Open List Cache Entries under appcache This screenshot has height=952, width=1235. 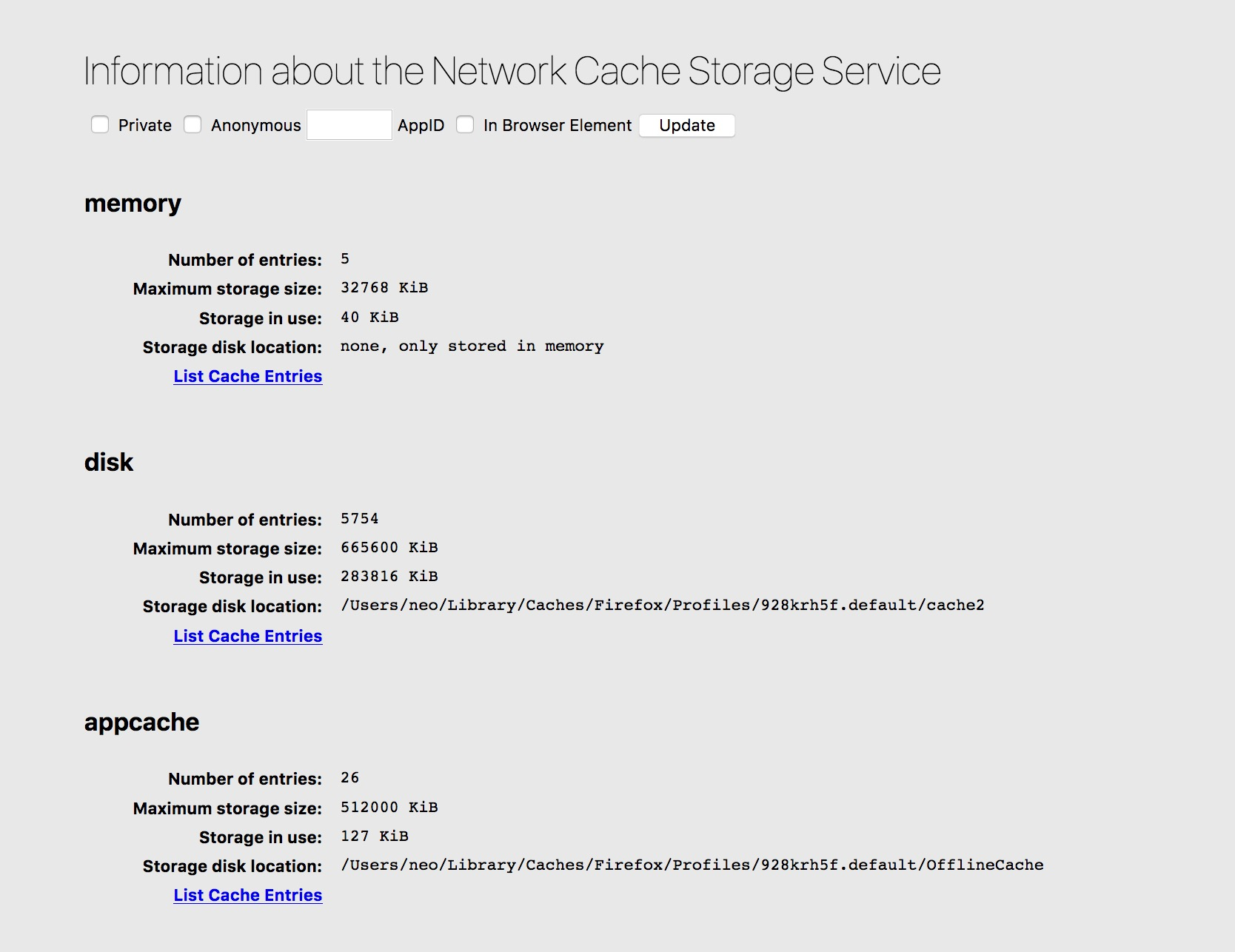tap(247, 895)
